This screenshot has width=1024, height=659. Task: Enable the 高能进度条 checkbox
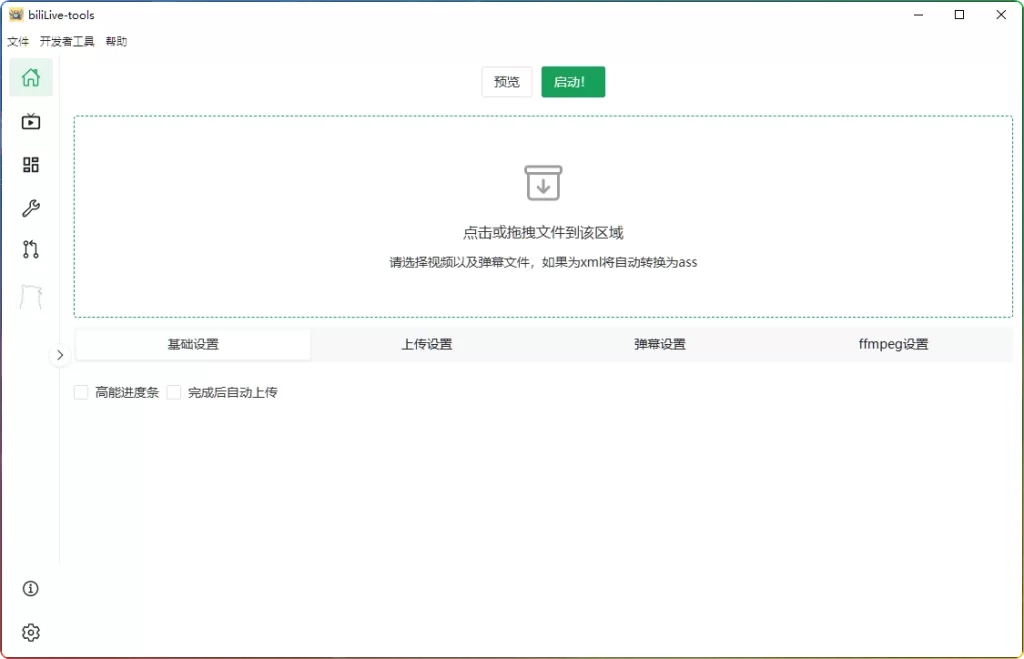point(81,392)
